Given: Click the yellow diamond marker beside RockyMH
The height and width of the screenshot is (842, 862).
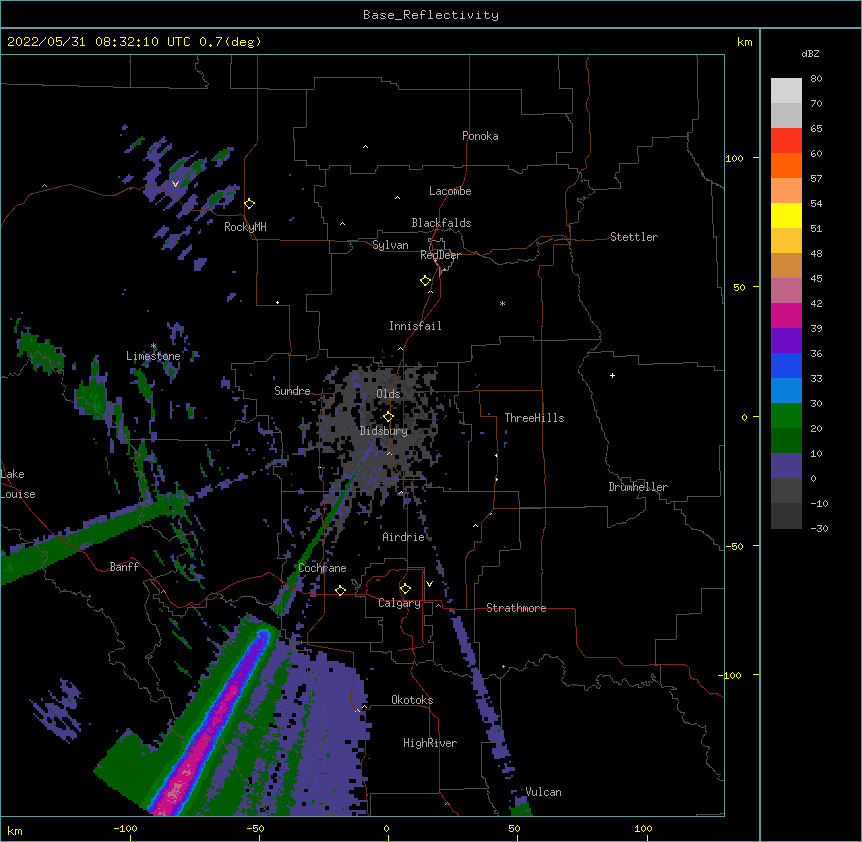Looking at the screenshot, I should (250, 204).
